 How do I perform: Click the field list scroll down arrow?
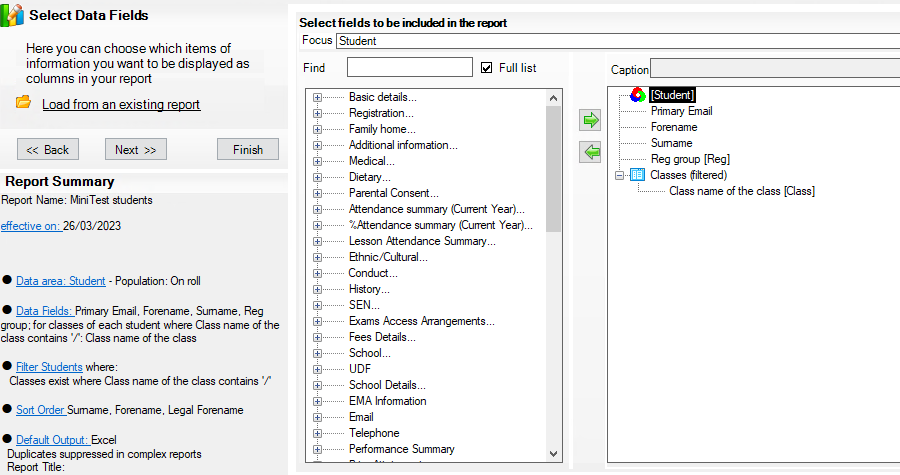pyautogui.click(x=553, y=454)
